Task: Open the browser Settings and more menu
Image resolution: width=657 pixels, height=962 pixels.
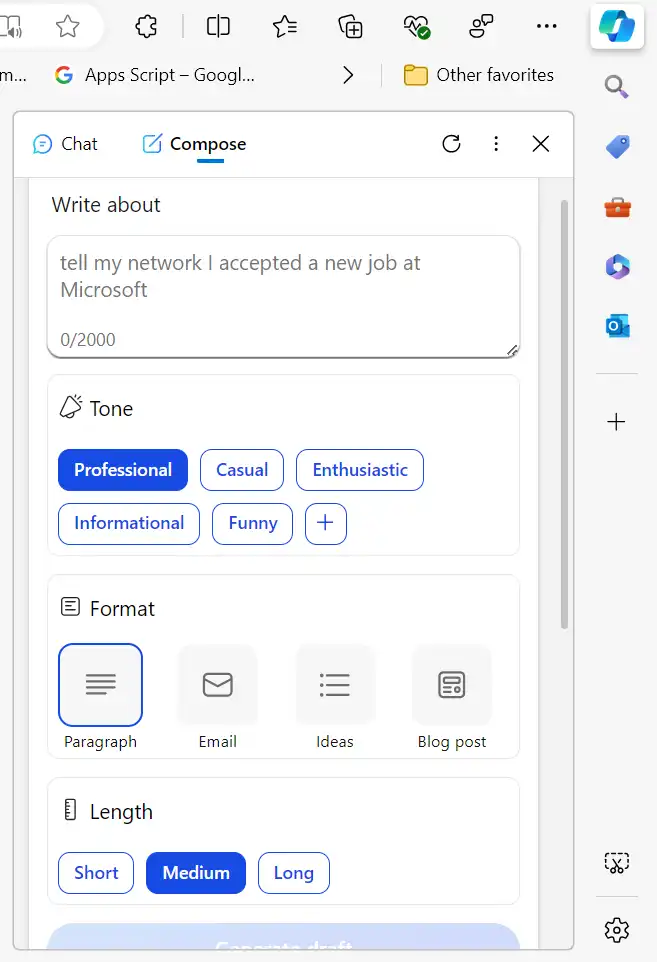Action: click(546, 27)
